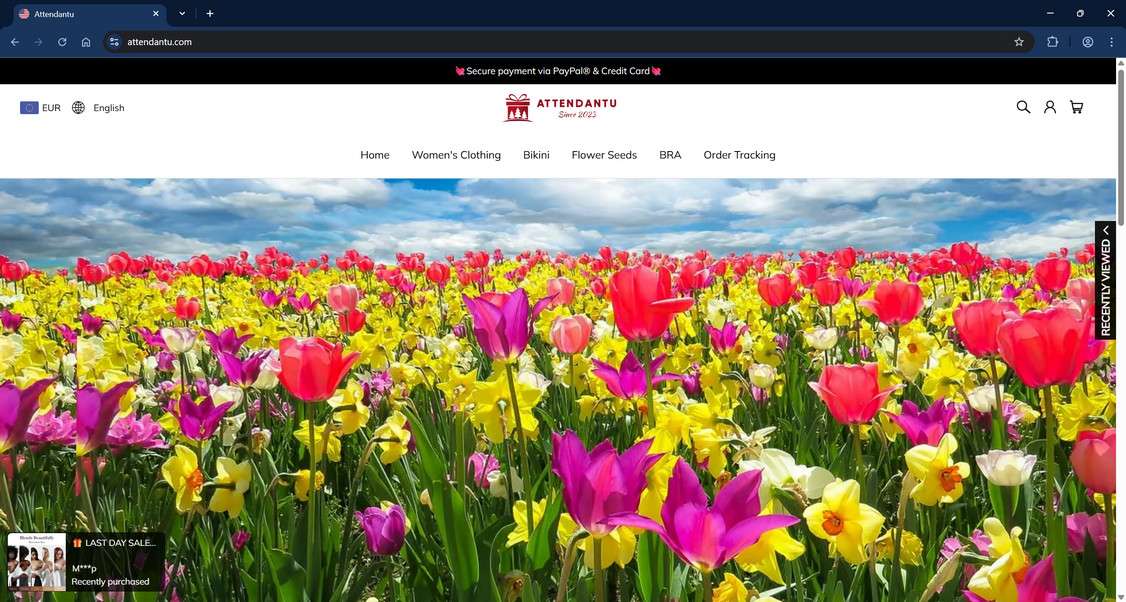Image resolution: width=1126 pixels, height=602 pixels.
Task: Open the Bikini category
Action: point(536,154)
